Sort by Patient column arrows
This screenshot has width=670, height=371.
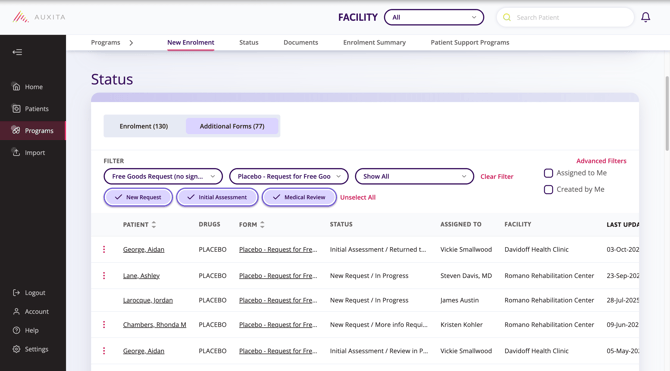point(154,224)
